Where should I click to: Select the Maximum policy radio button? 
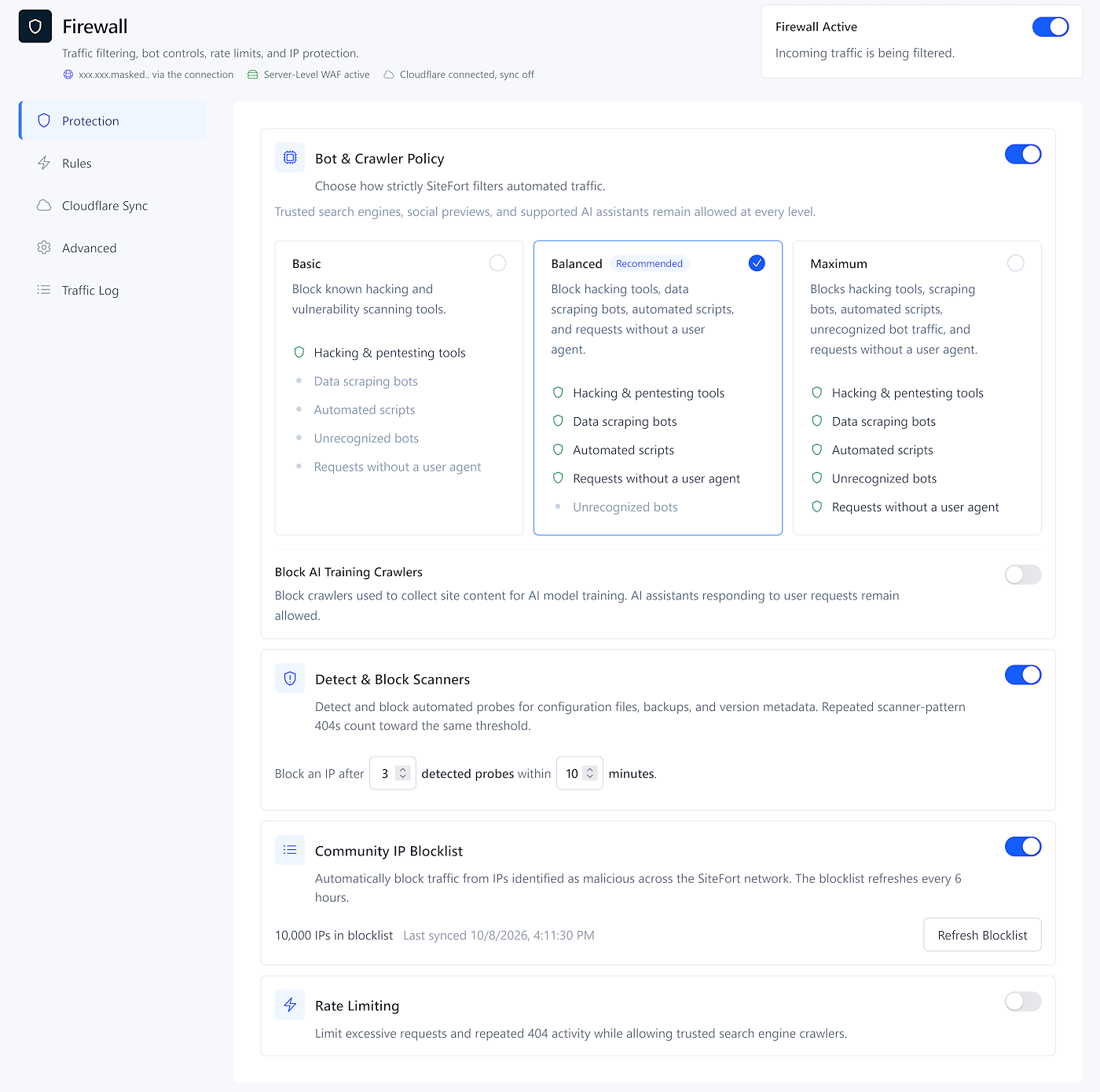pos(1016,263)
